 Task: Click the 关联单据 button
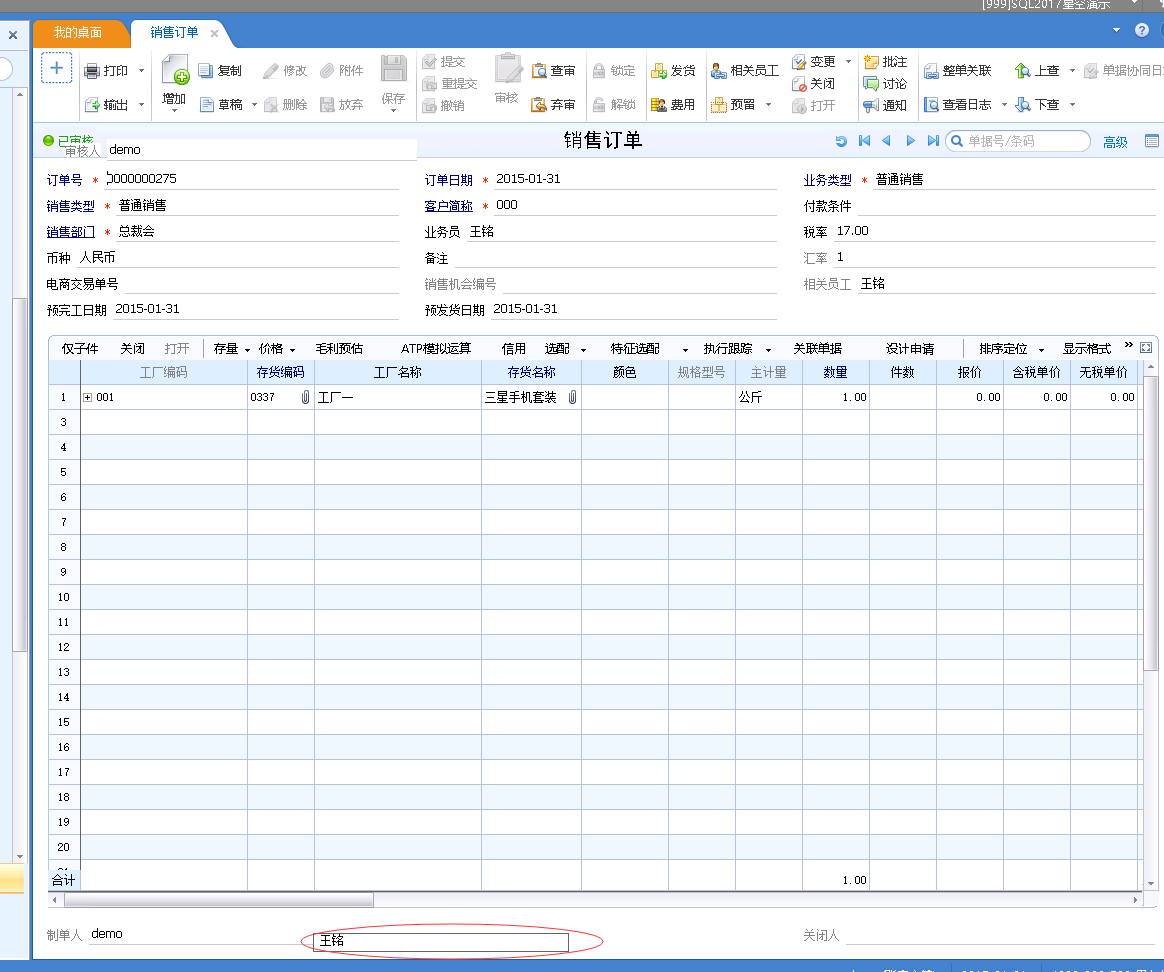pos(817,349)
